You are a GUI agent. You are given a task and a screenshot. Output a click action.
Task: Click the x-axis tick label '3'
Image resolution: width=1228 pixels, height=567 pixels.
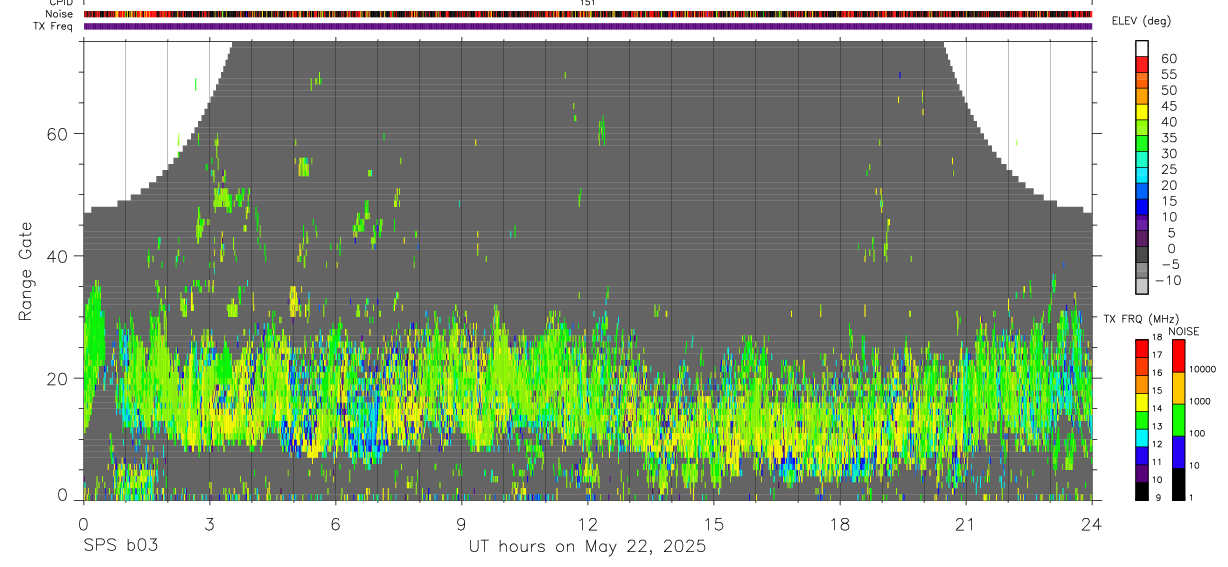[x=209, y=523]
